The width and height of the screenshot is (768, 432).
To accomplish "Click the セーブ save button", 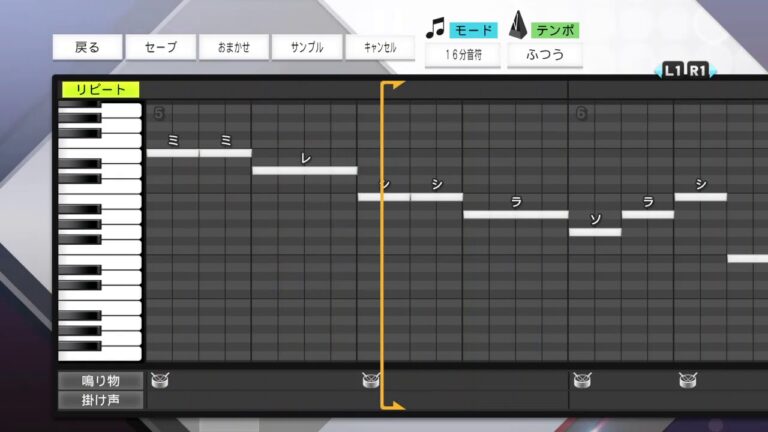I will tap(160, 47).
